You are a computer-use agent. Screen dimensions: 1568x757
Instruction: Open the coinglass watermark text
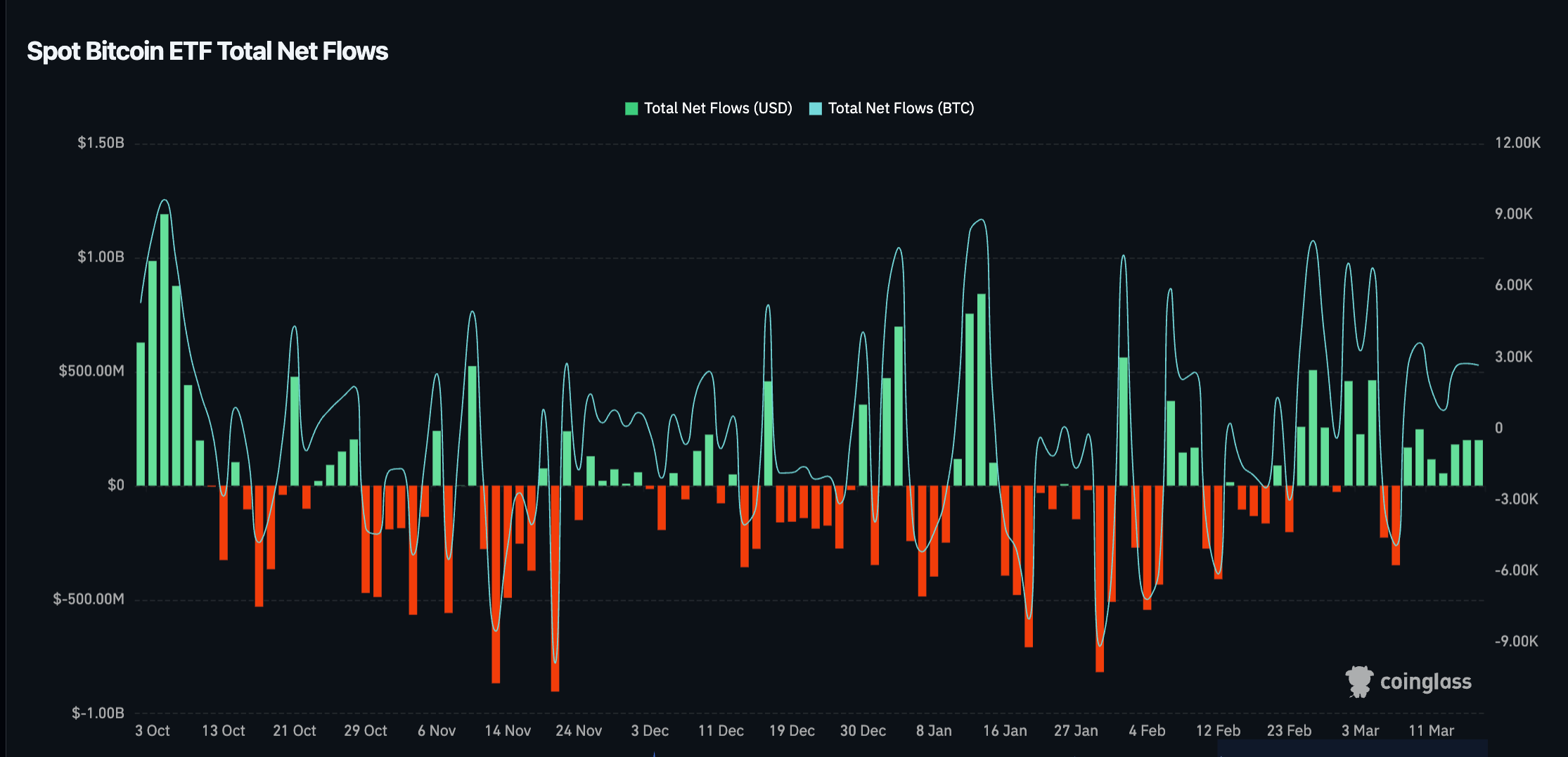pos(1425,682)
